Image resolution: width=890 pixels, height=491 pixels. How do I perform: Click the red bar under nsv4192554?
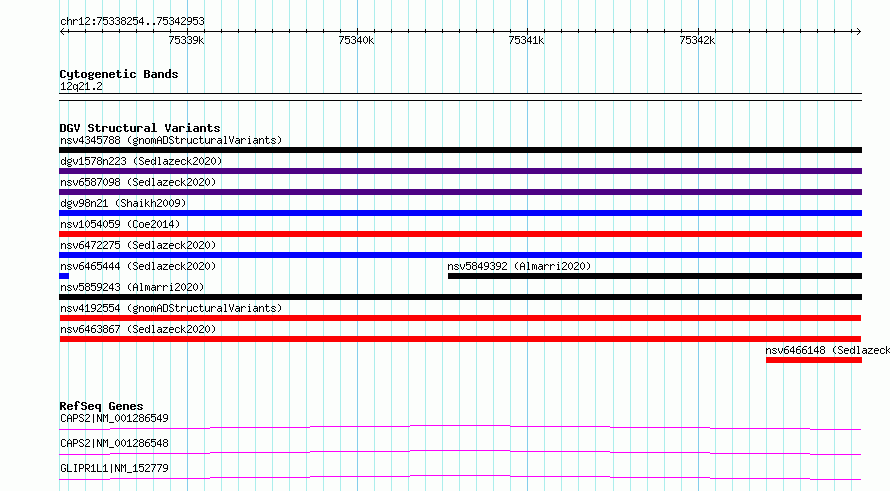point(460,318)
